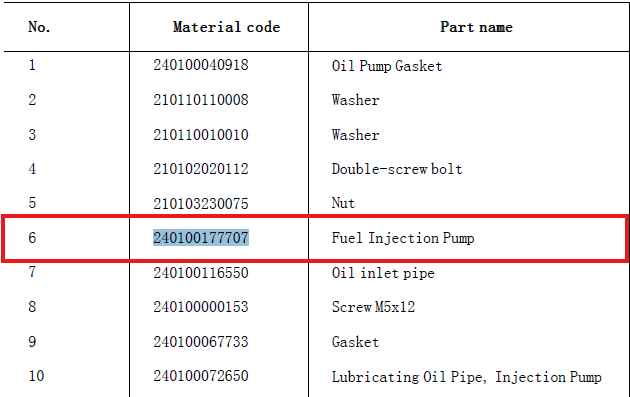The width and height of the screenshot is (630, 397).
Task: Select material code 210103230075
Action: pos(201,203)
